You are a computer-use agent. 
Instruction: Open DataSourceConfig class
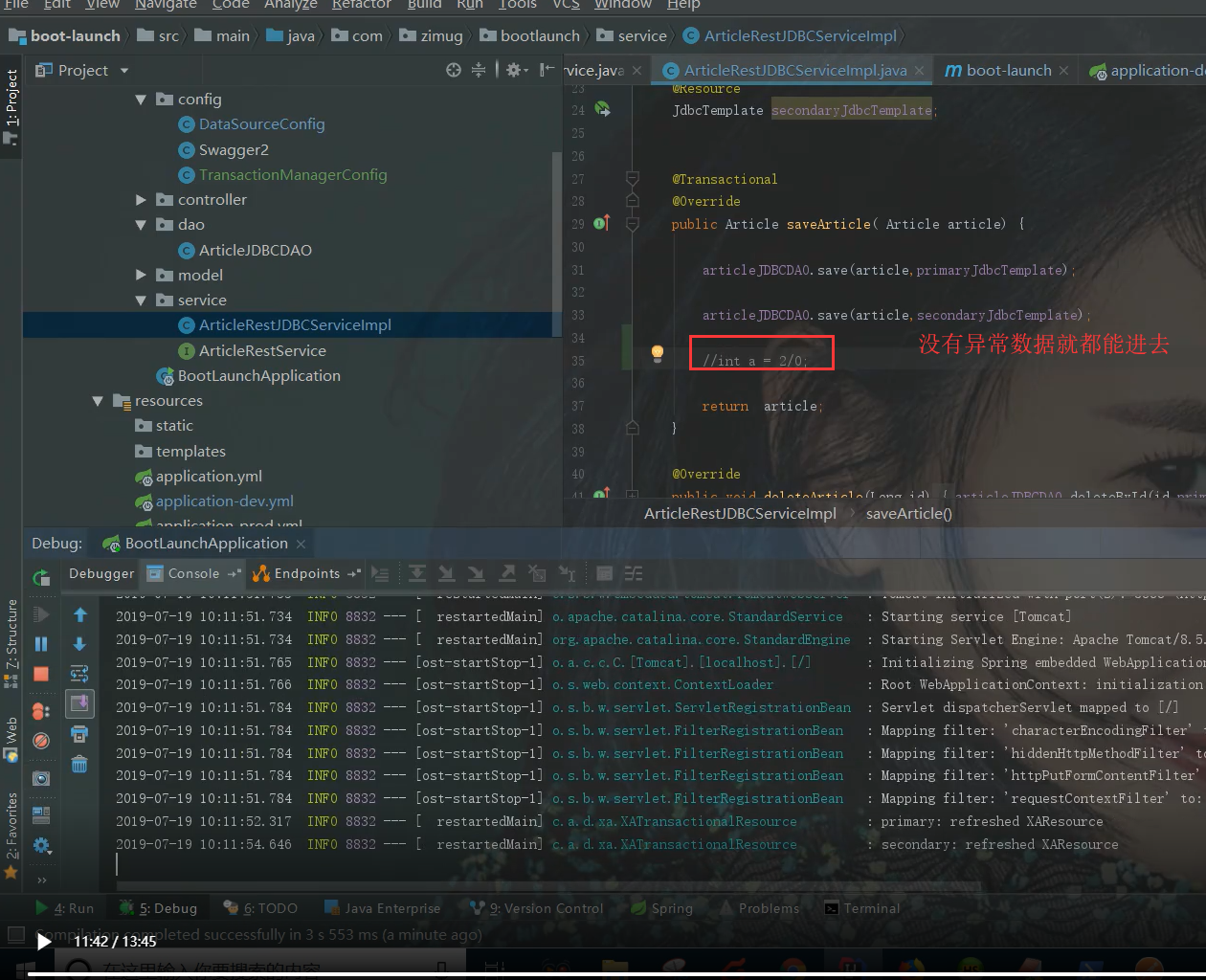(261, 124)
